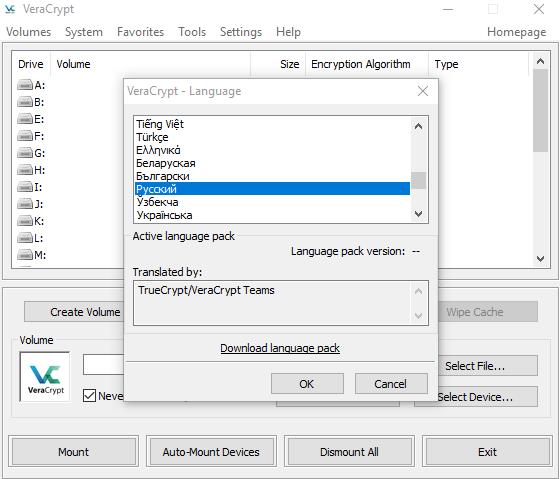Open the Help menu
Image resolution: width=560 pixels, height=479 pixels.
(x=288, y=32)
